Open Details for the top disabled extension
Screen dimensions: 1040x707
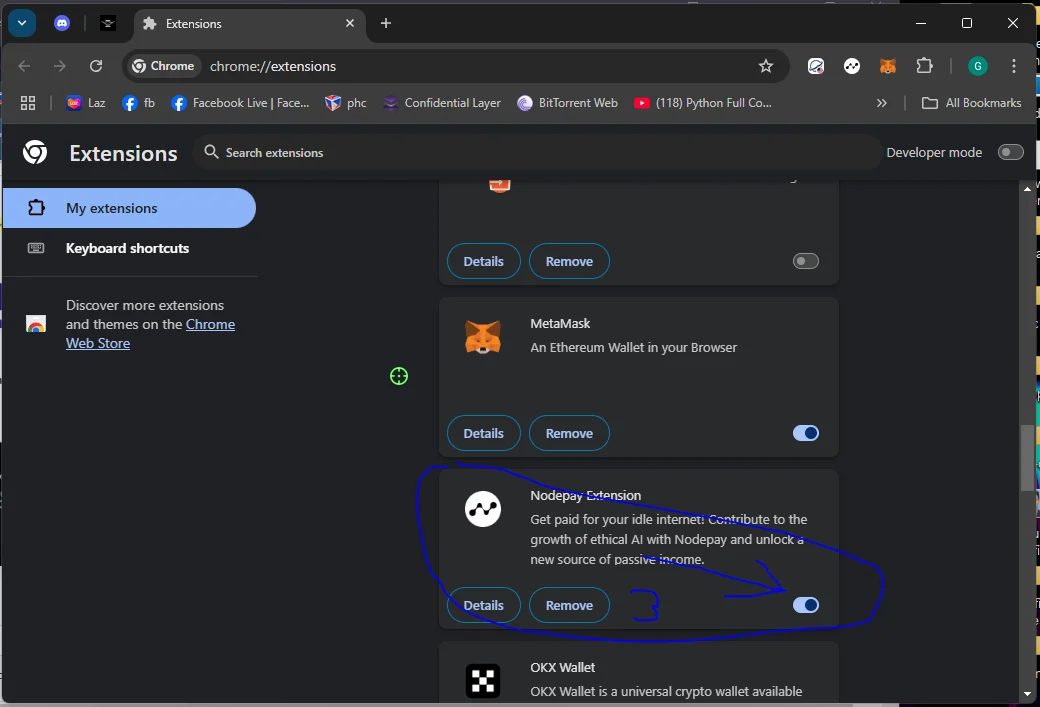pos(484,261)
